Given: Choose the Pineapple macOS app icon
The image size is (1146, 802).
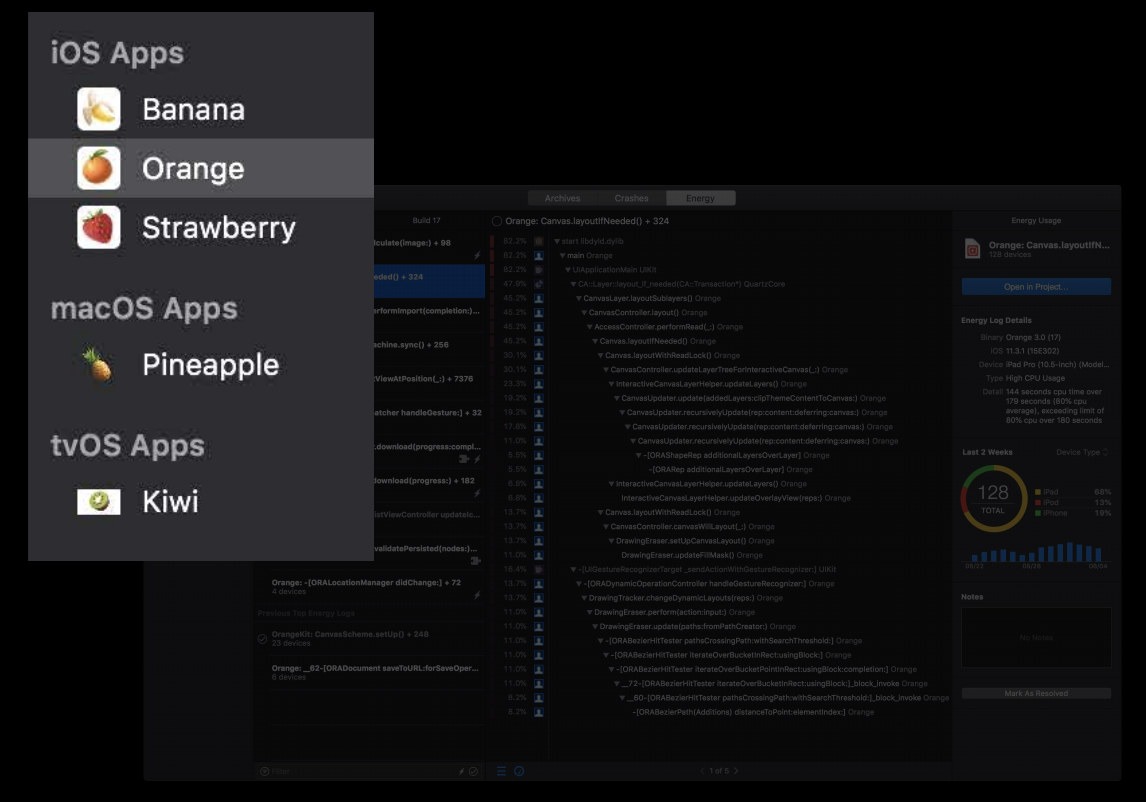Looking at the screenshot, I should point(99,364).
